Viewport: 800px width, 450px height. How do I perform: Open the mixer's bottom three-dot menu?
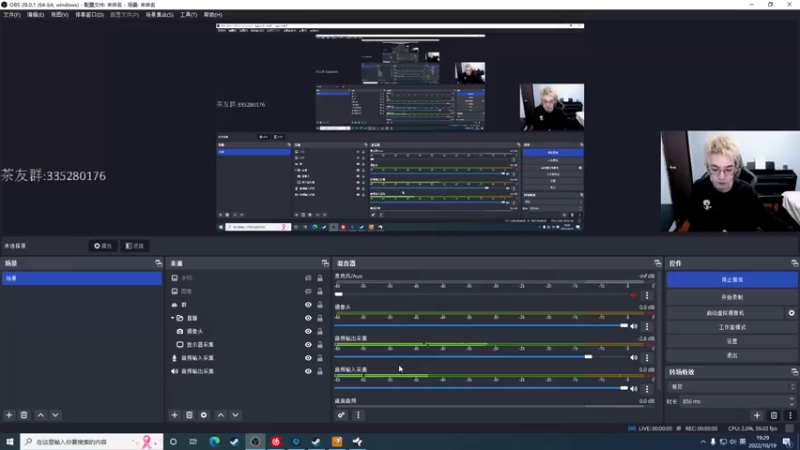tap(358, 415)
